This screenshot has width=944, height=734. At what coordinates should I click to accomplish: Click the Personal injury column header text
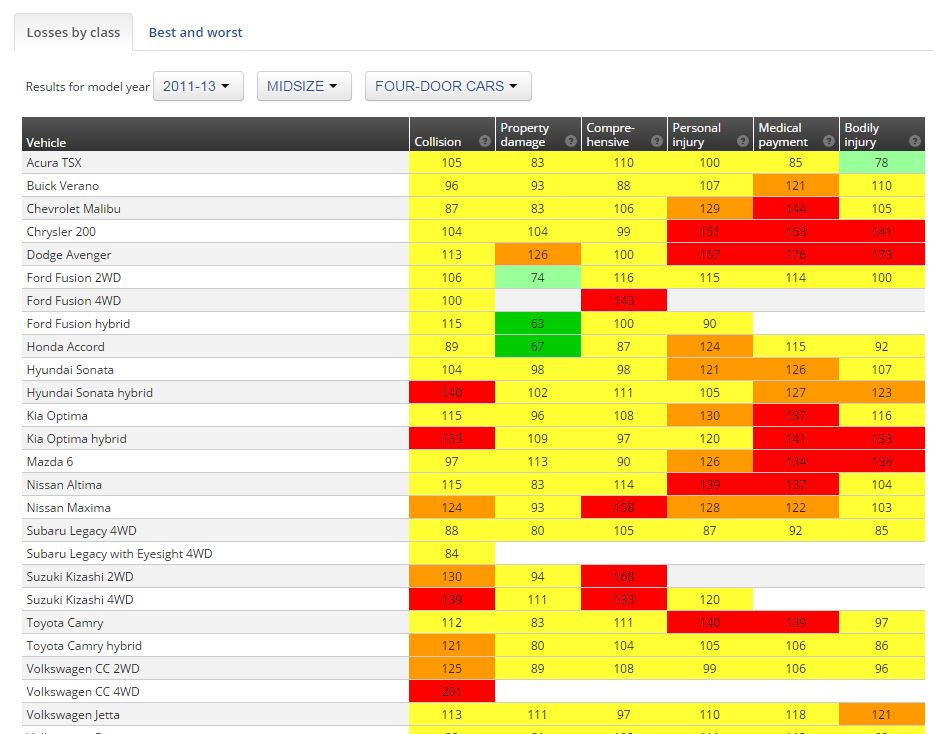(x=697, y=135)
